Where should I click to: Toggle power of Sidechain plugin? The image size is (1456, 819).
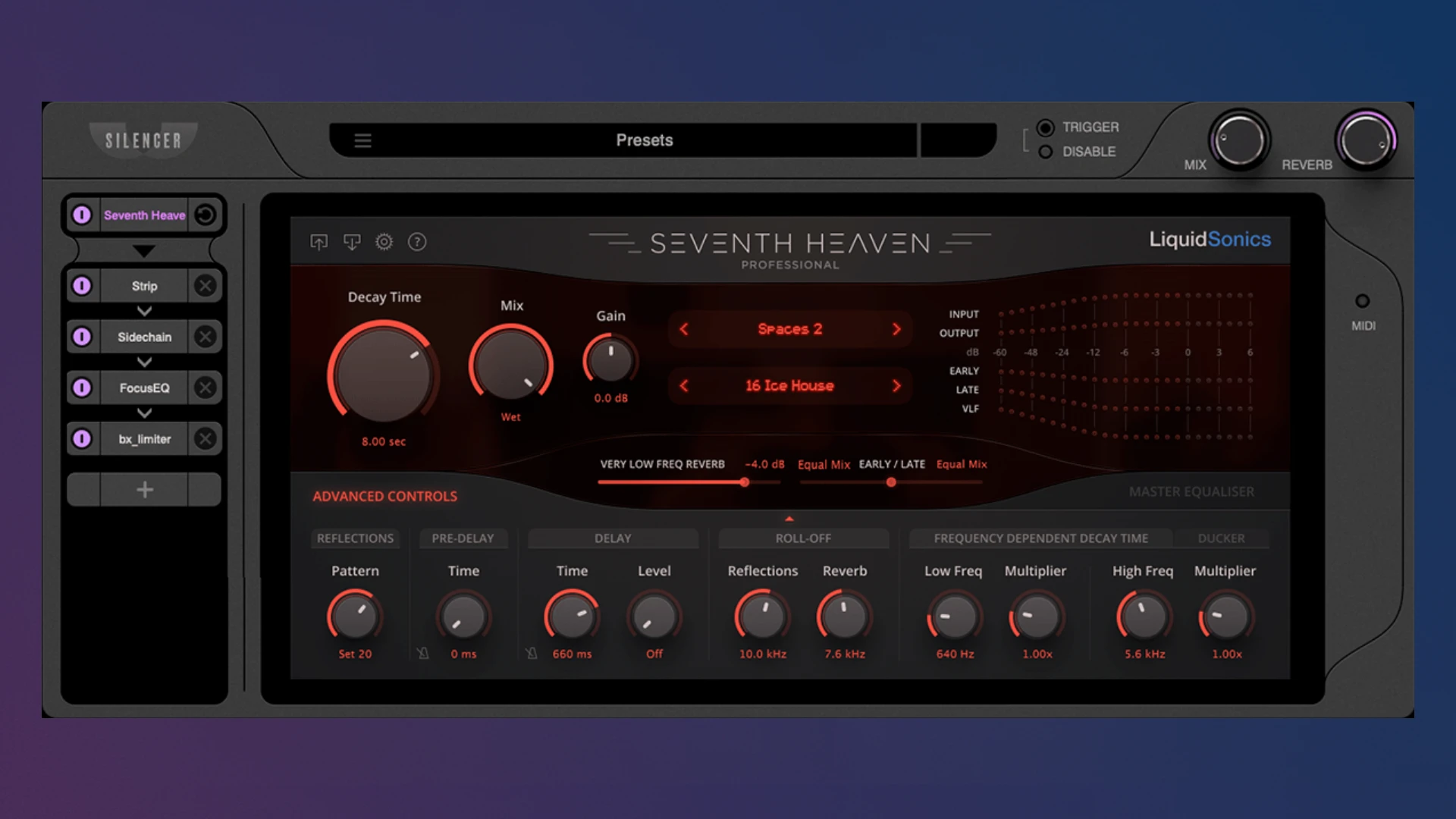(x=82, y=337)
